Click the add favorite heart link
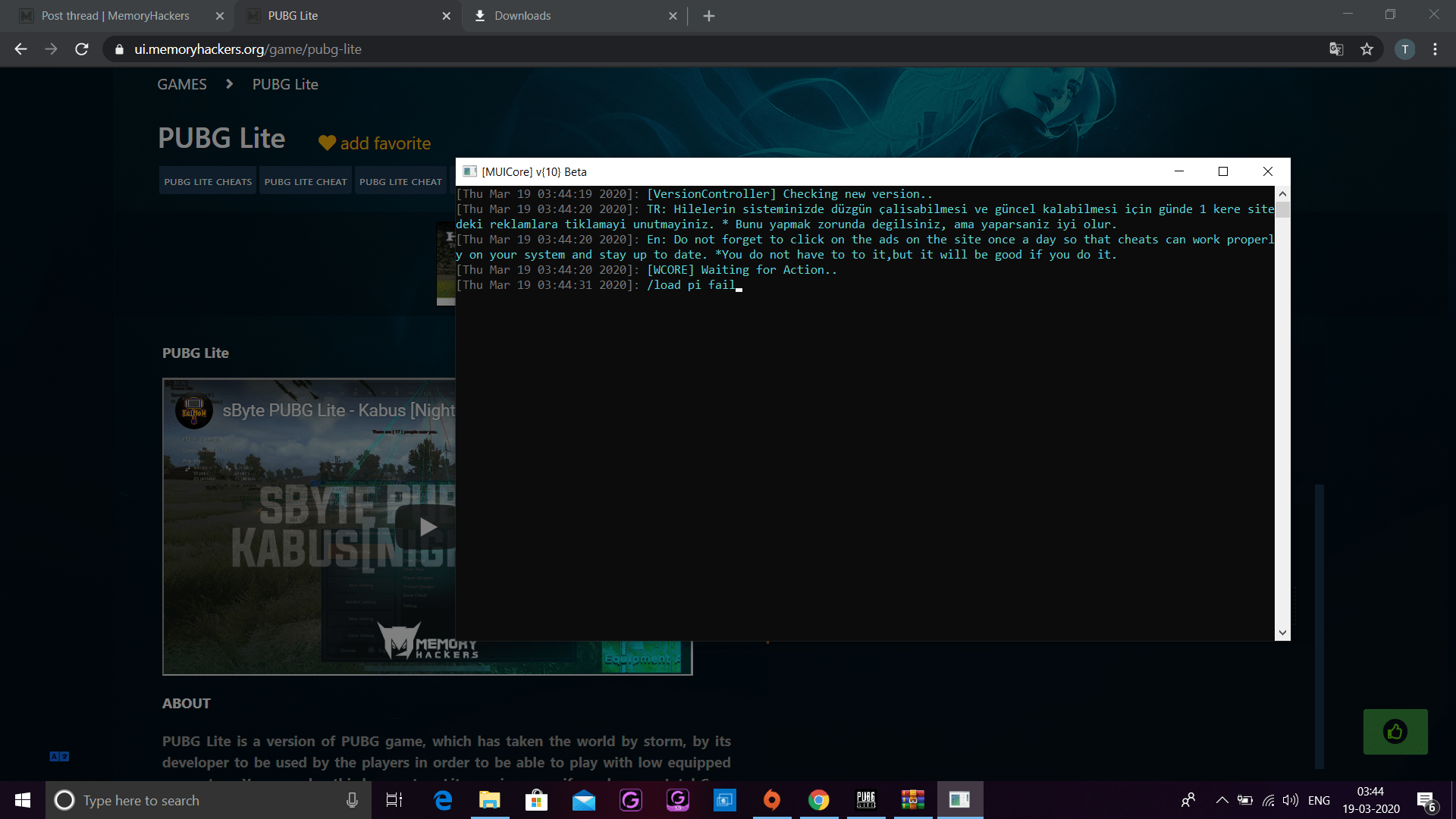 click(375, 143)
